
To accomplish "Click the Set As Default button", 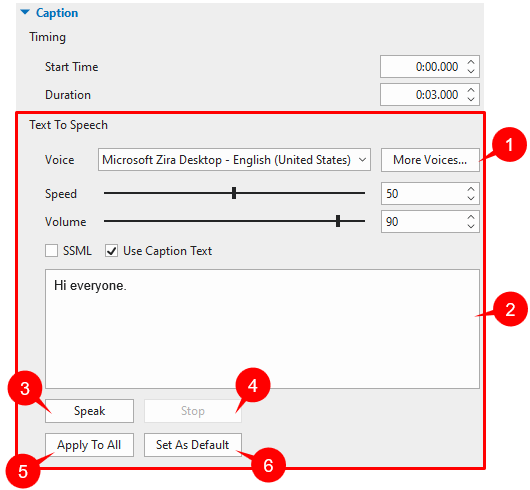I will click(x=193, y=445).
